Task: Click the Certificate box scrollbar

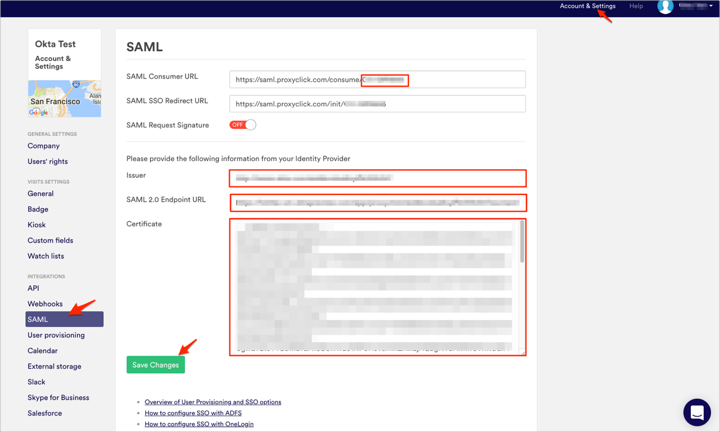Action: pyautogui.click(x=522, y=243)
